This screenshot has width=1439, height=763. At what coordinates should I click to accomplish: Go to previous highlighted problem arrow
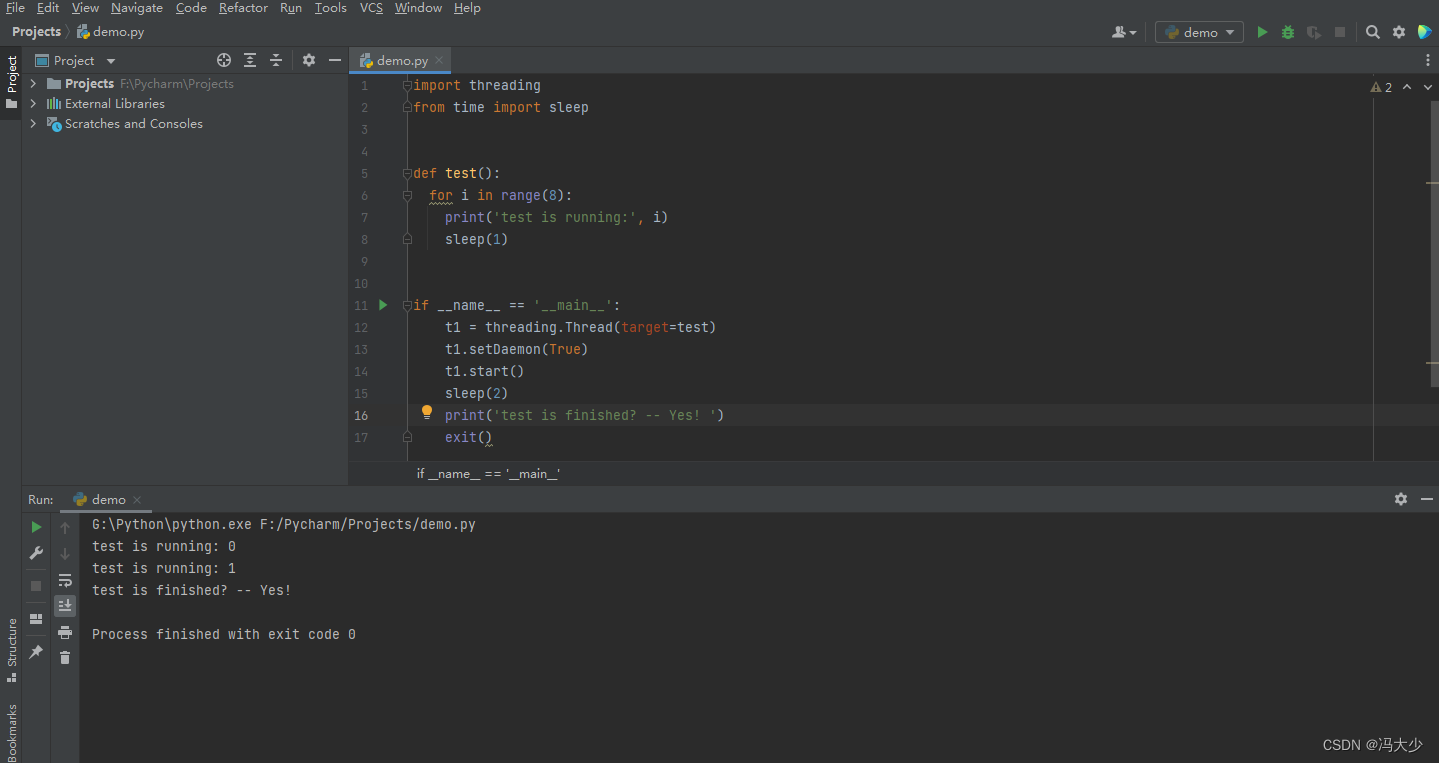(1407, 87)
